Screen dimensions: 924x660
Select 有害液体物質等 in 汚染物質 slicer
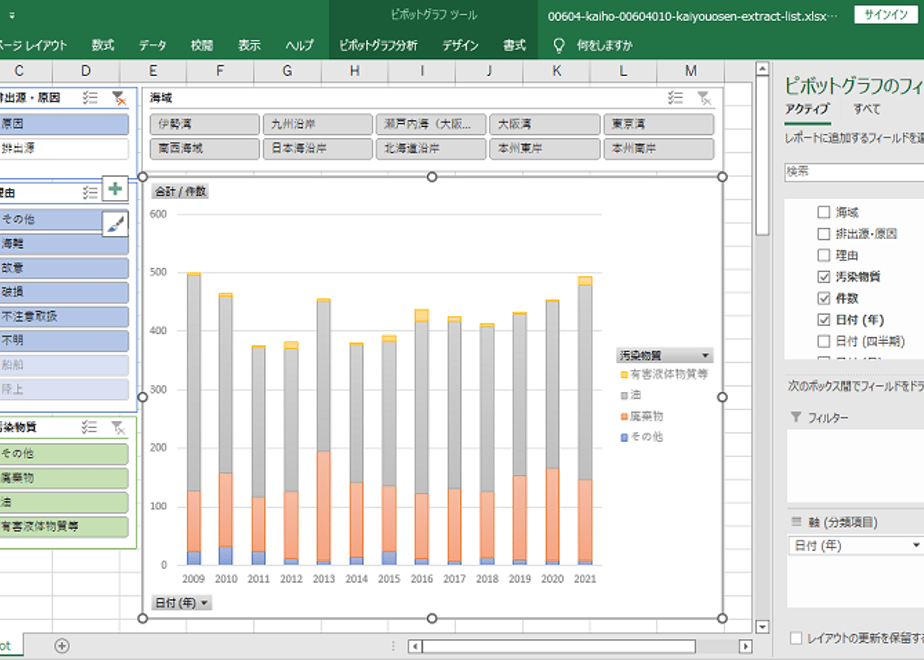coord(64,527)
